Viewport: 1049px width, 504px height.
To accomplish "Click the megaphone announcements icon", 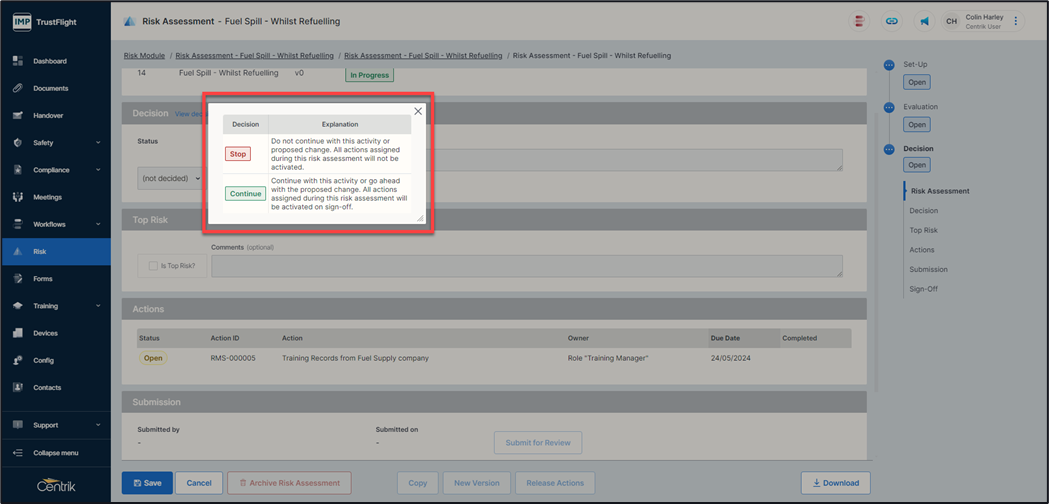I will 924,21.
